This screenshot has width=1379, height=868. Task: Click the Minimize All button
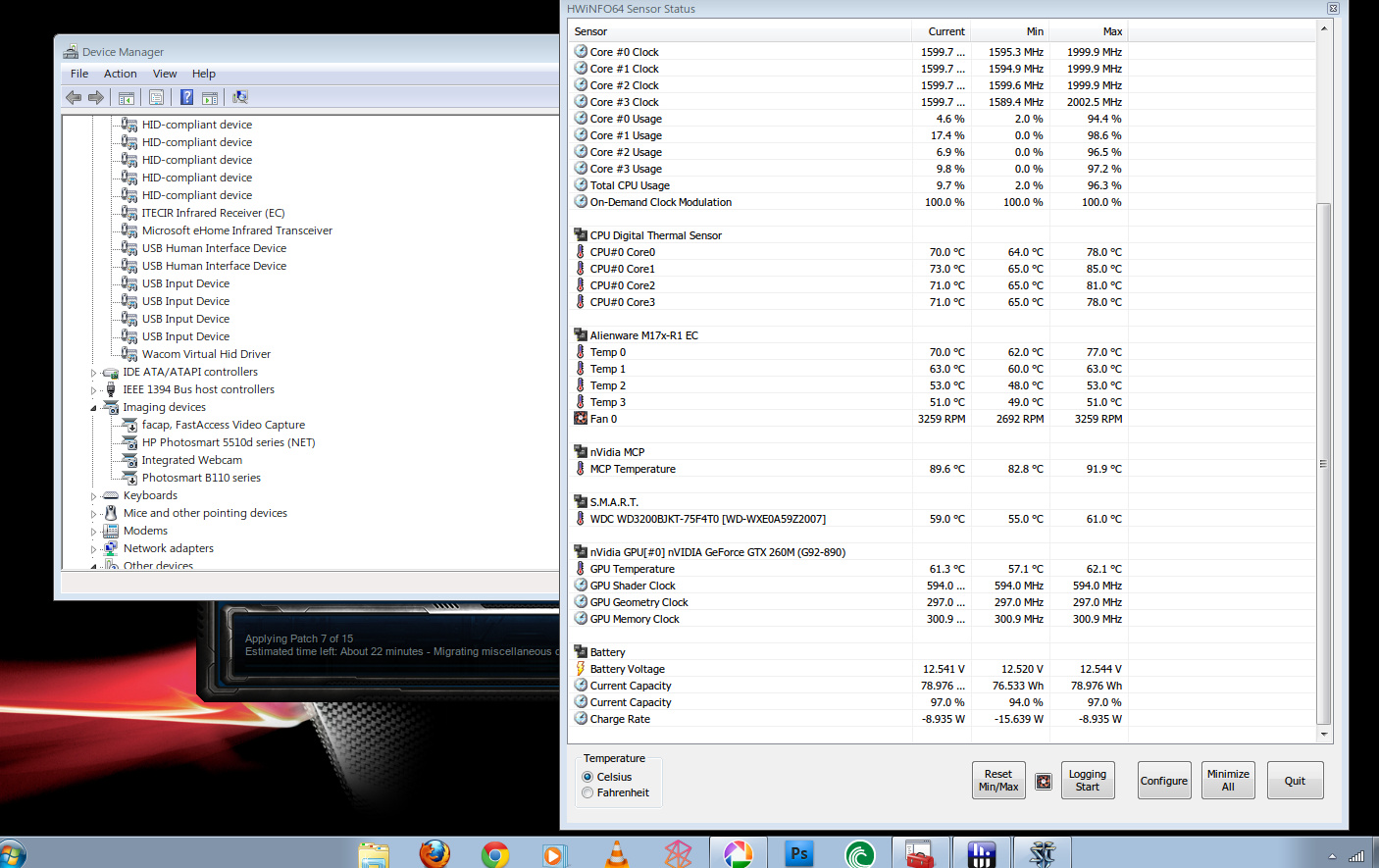[x=1228, y=781]
